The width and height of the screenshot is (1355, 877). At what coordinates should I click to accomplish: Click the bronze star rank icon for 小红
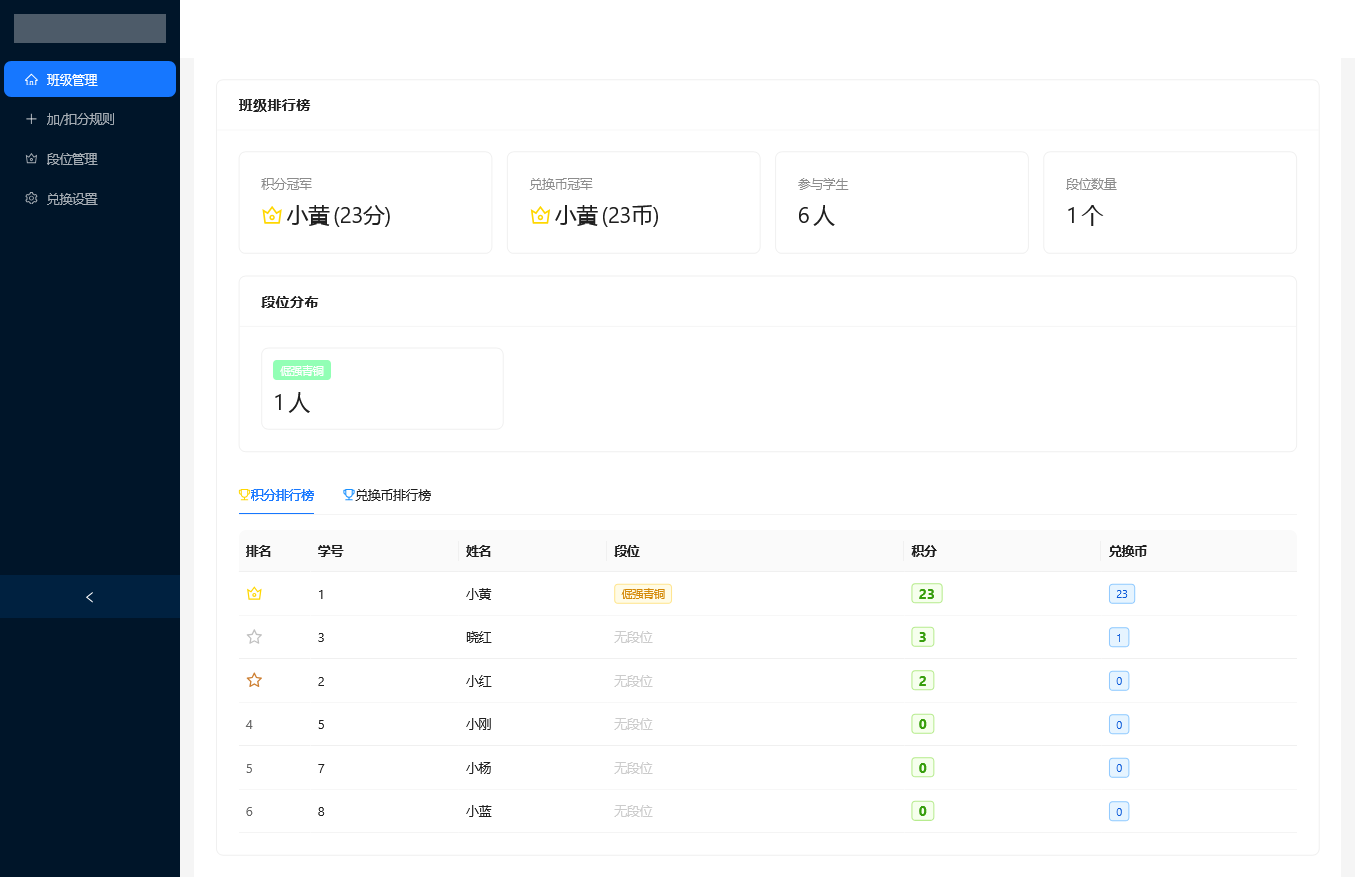[254, 680]
